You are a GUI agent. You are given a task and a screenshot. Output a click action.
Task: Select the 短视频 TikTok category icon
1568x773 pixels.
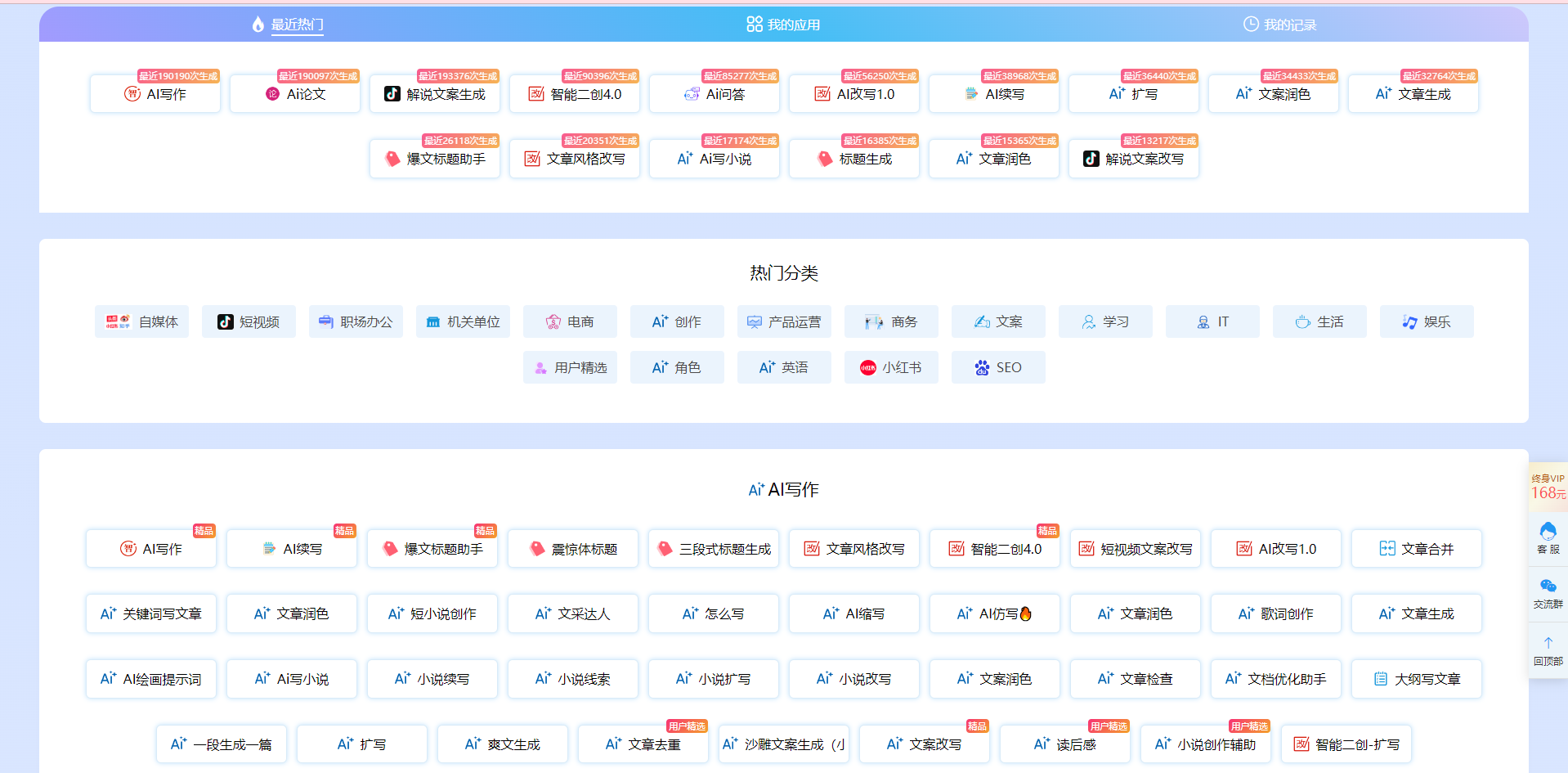click(225, 322)
